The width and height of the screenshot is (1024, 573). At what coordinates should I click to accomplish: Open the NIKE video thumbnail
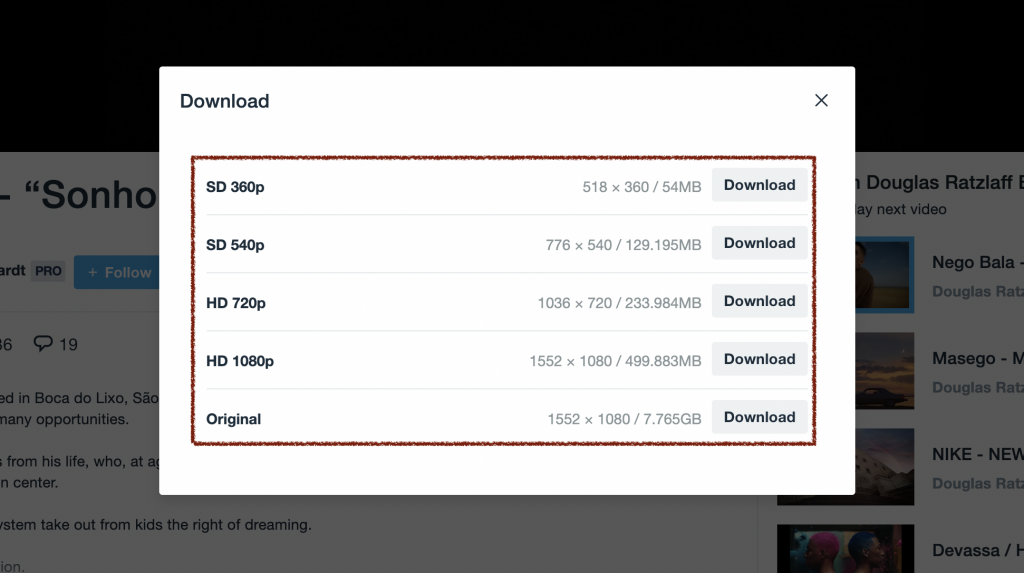tap(884, 467)
